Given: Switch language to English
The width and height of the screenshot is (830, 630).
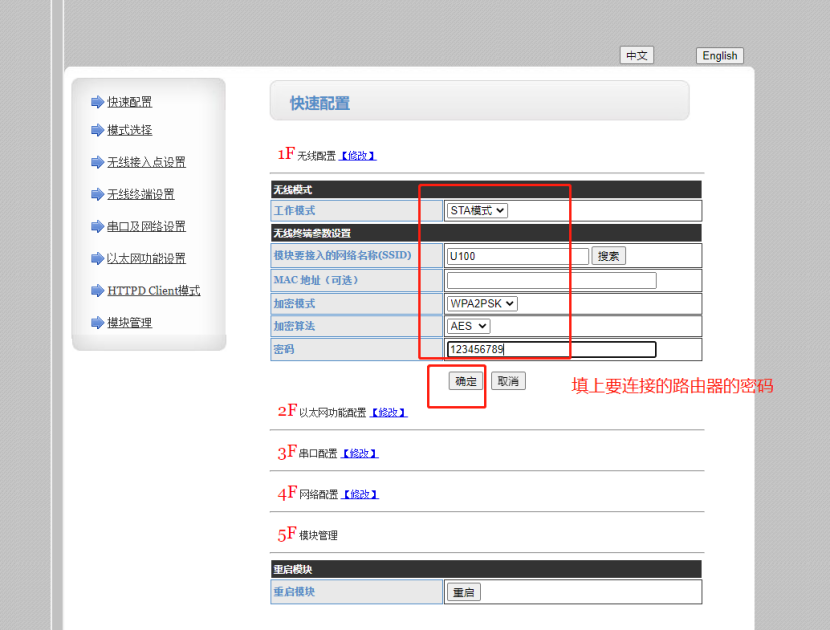Looking at the screenshot, I should point(719,56).
